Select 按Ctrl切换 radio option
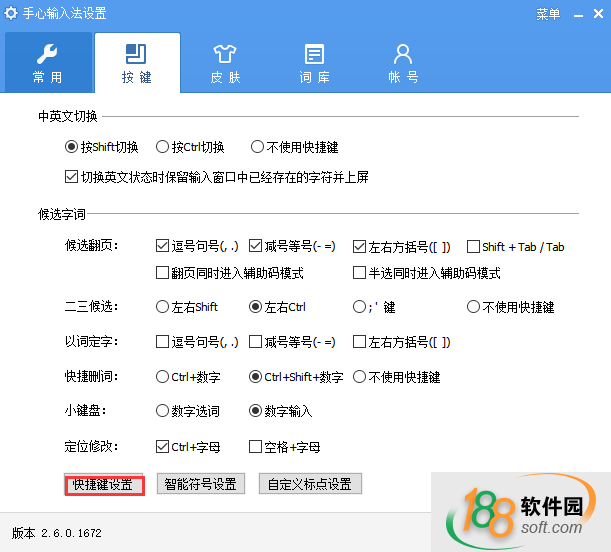The height and width of the screenshot is (552, 611). point(162,147)
